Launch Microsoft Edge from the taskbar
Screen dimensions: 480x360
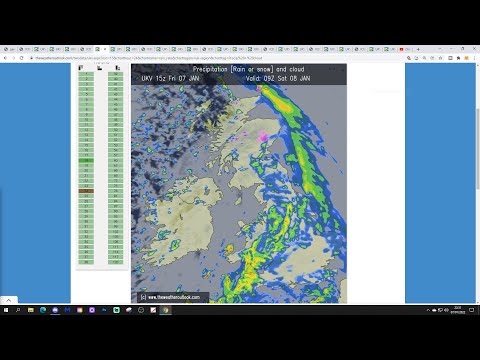pos(43,310)
